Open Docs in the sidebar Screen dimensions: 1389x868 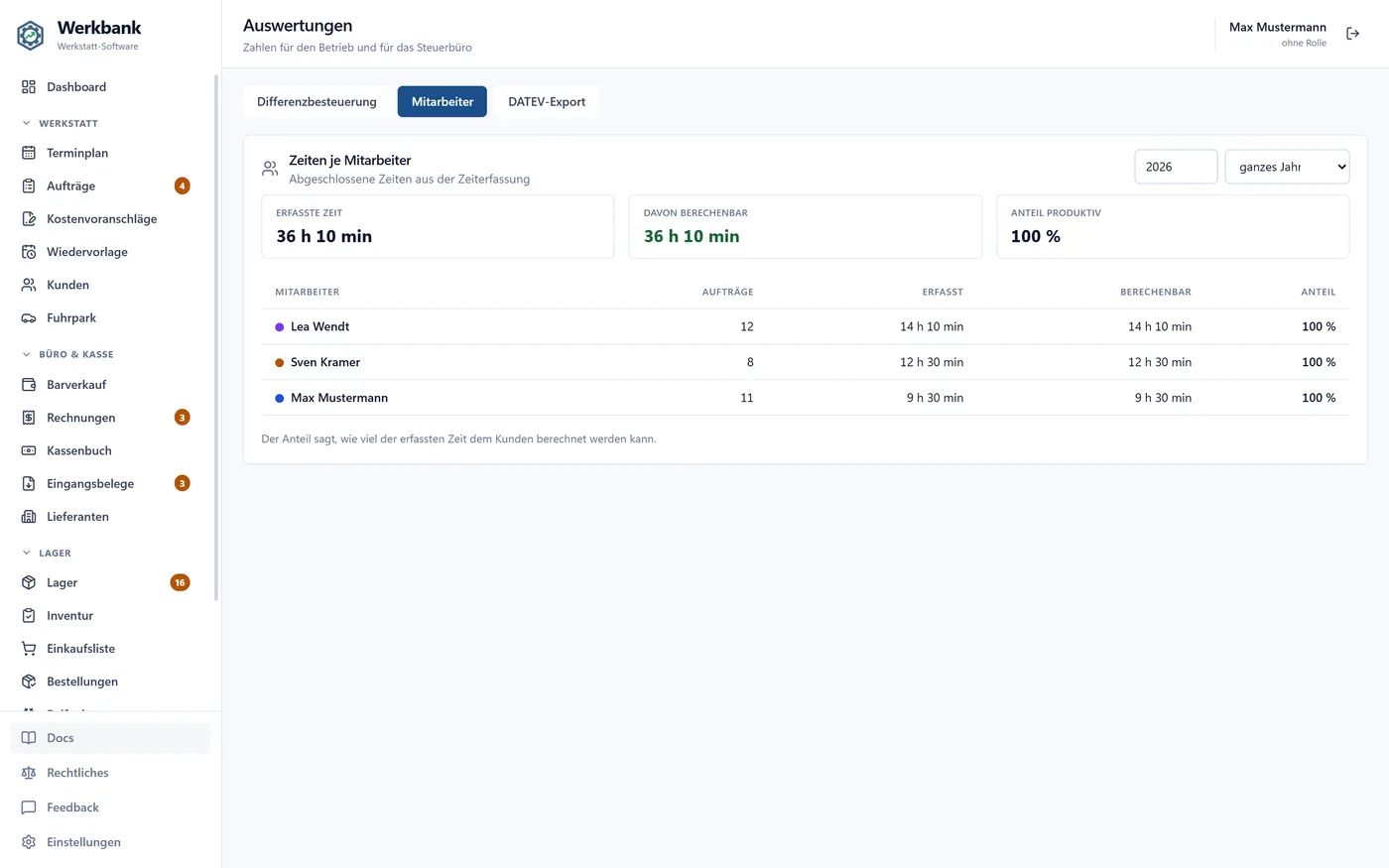pos(110,738)
